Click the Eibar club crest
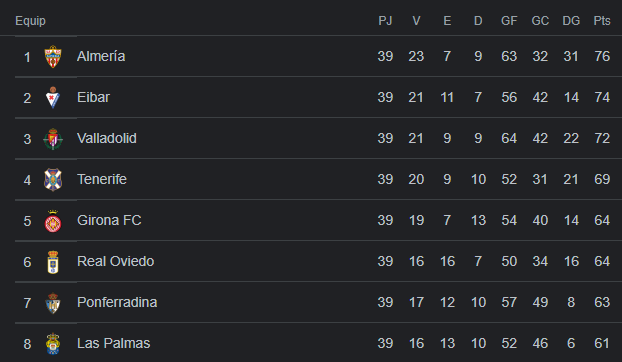The height and width of the screenshot is (362, 622). coord(53,98)
